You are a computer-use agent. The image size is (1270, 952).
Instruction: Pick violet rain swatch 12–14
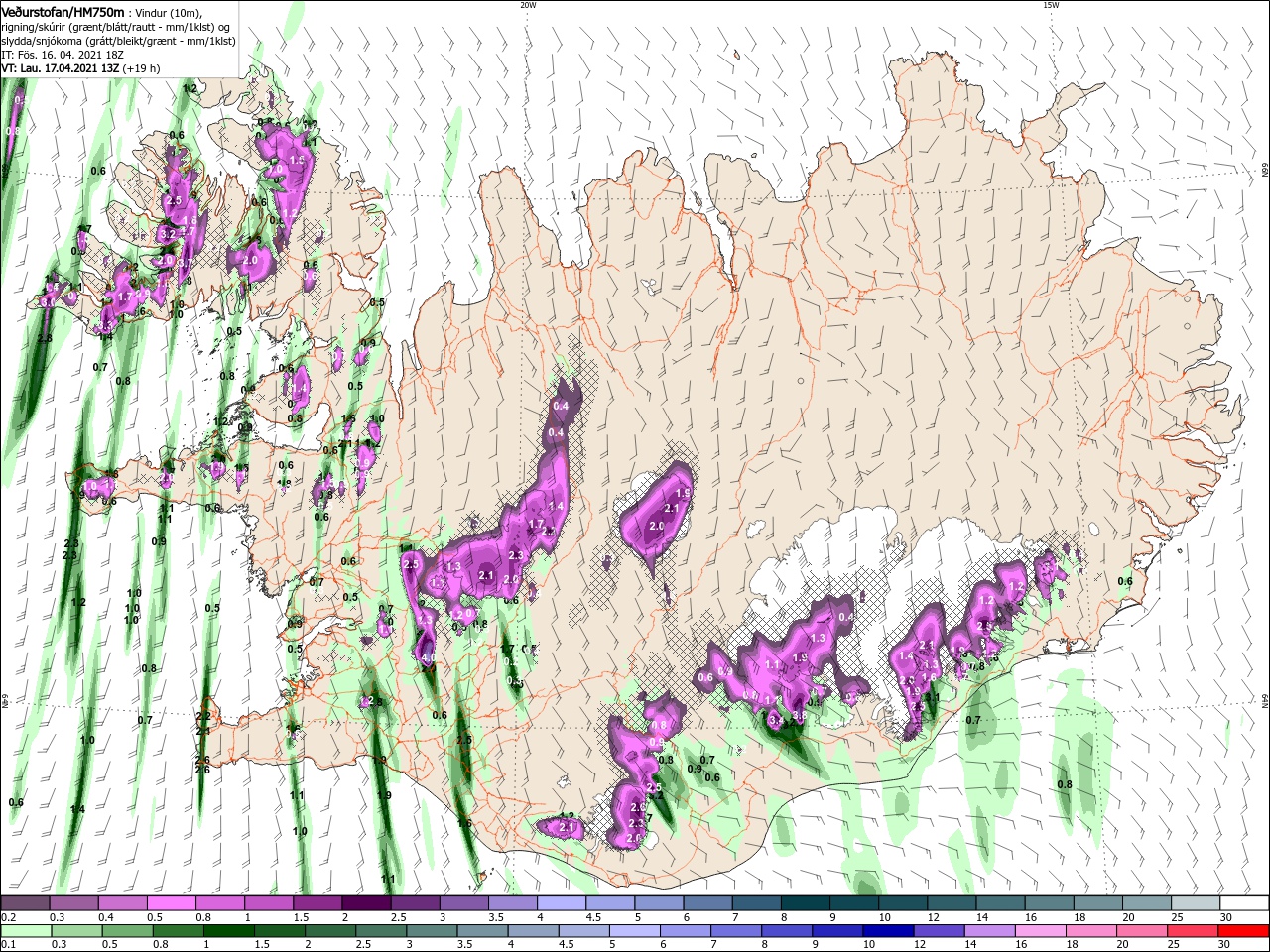point(939,930)
